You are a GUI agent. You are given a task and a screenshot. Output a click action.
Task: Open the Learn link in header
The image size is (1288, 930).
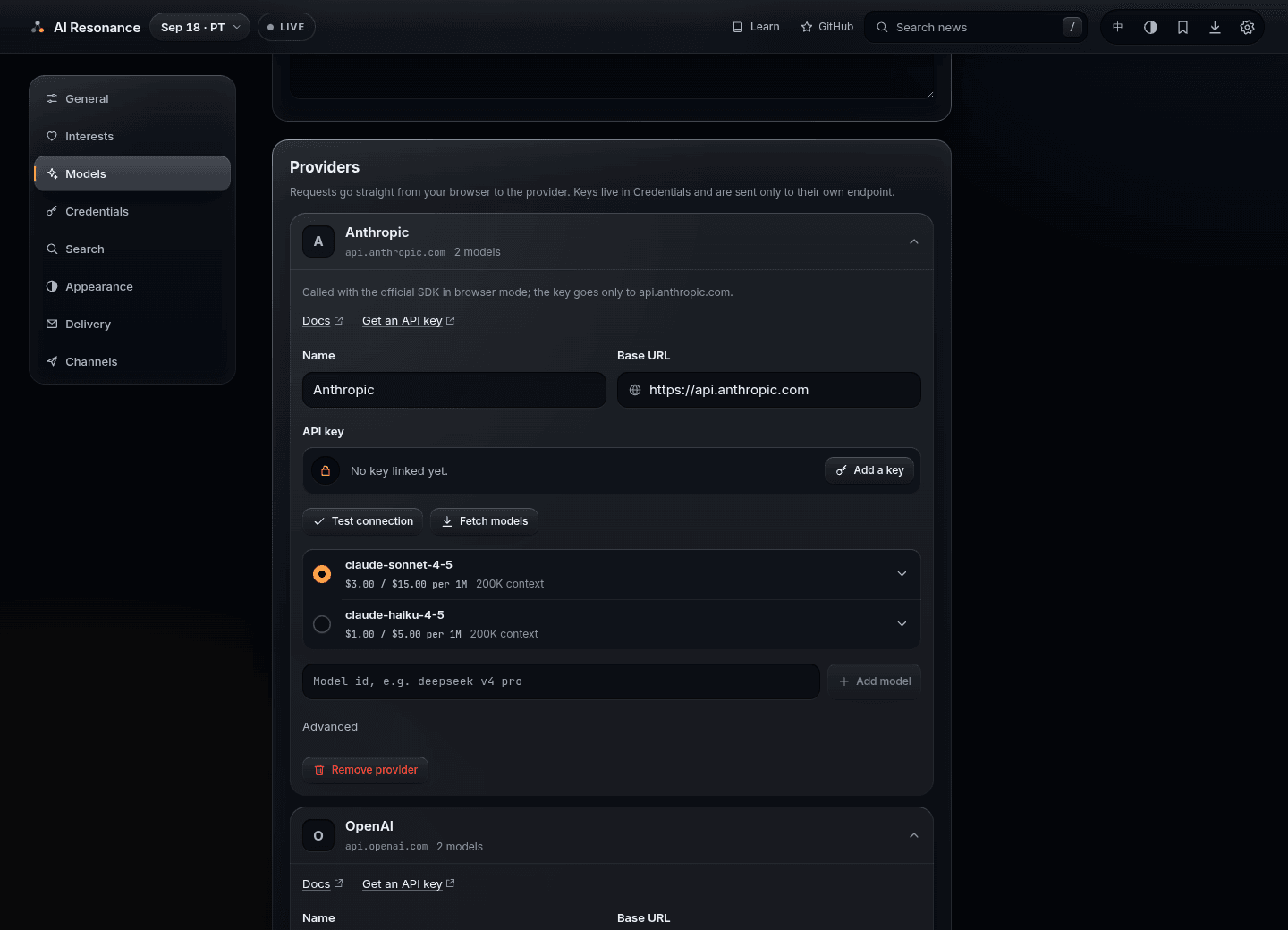pyautogui.click(x=756, y=27)
